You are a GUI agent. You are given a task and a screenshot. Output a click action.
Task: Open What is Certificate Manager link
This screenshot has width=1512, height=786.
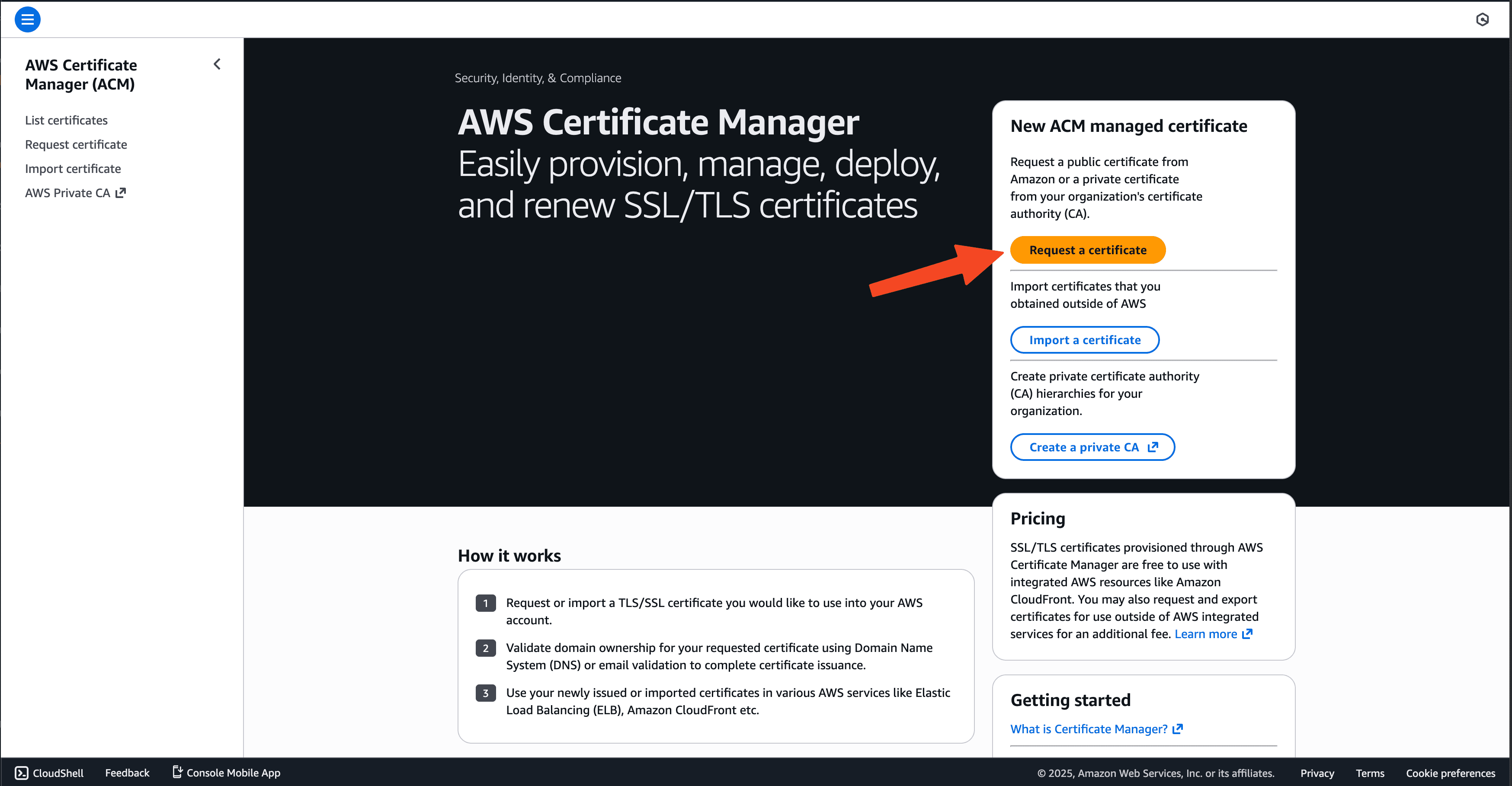pos(1089,728)
